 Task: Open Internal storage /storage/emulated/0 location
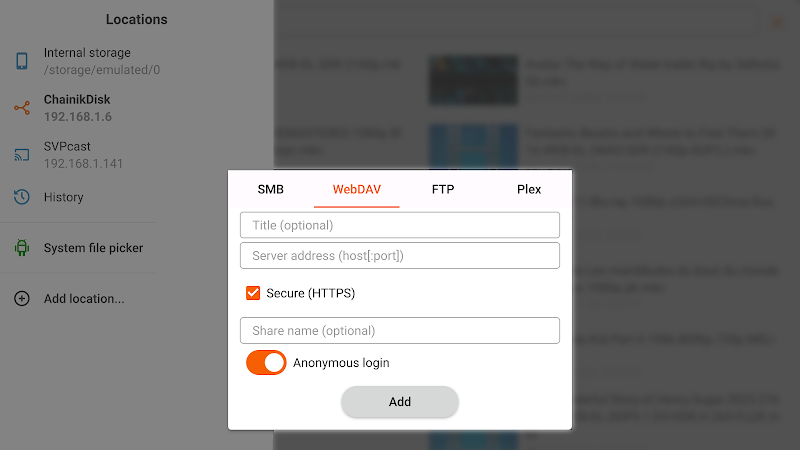86,61
